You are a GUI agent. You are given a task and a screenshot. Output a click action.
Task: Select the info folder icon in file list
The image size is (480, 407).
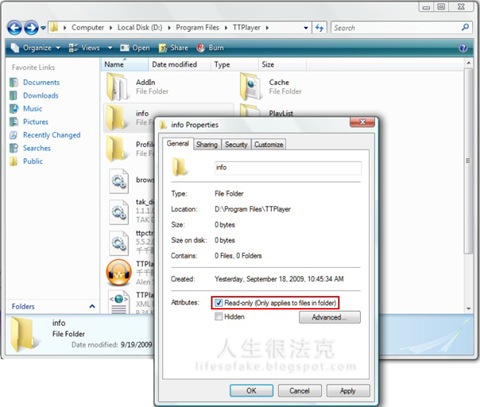(116, 118)
